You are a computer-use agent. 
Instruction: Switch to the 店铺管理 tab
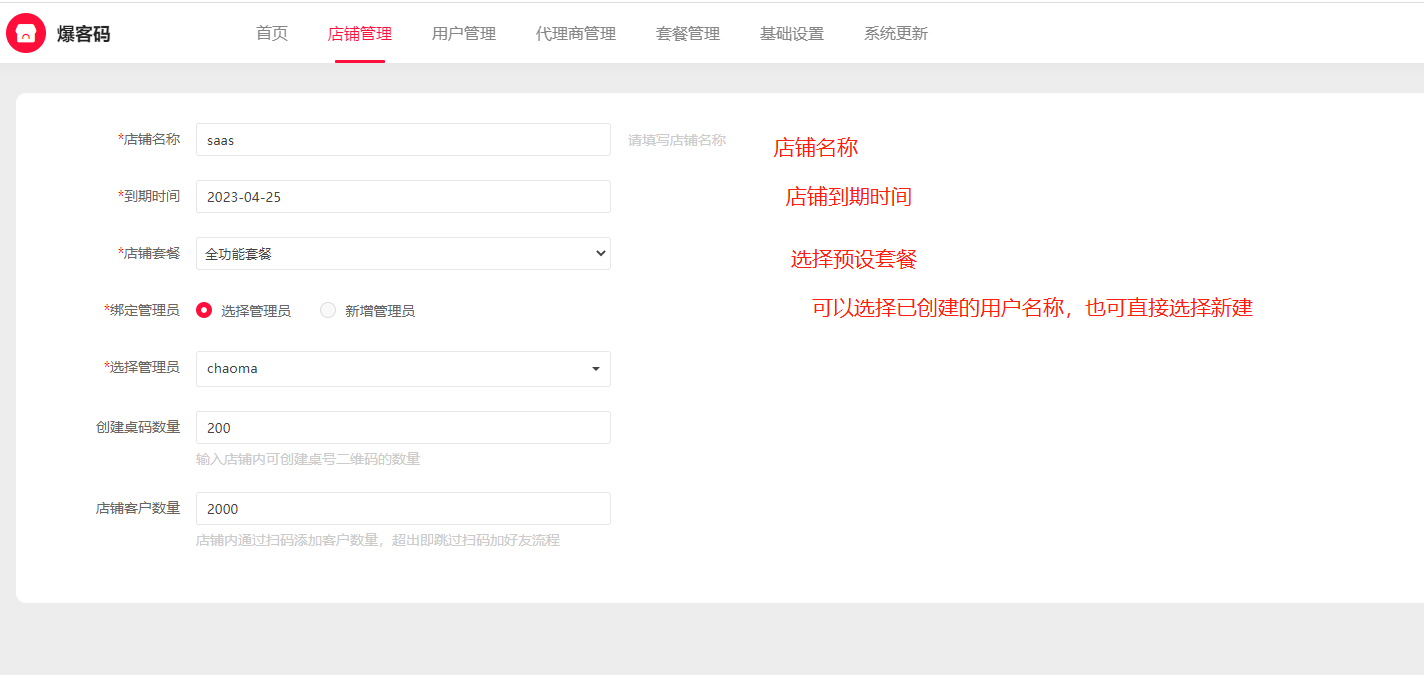pos(360,33)
